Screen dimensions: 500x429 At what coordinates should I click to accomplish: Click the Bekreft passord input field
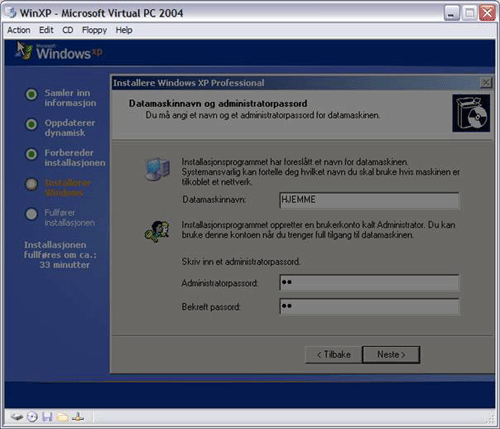coord(369,306)
